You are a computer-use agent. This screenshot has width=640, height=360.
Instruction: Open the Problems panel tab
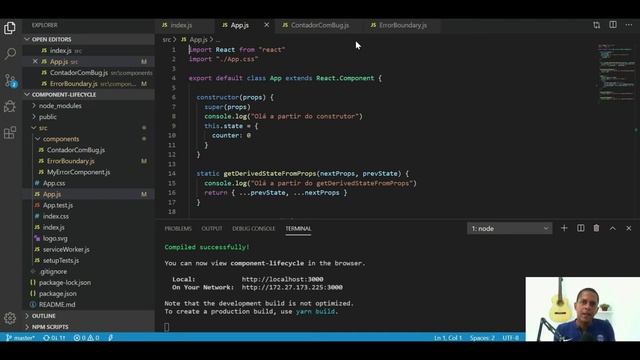click(178, 229)
